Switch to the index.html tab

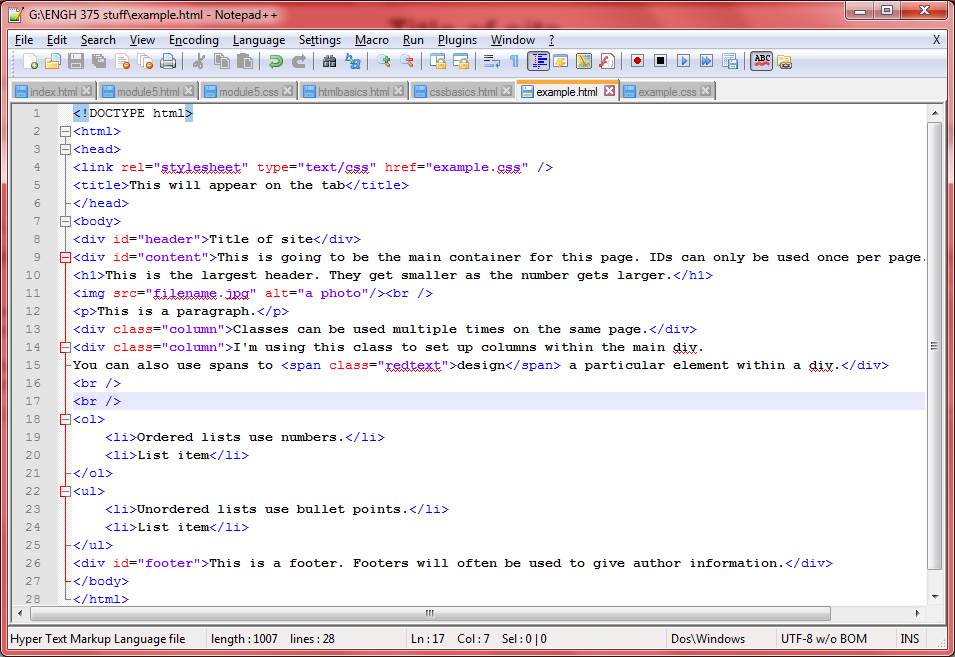click(x=53, y=91)
